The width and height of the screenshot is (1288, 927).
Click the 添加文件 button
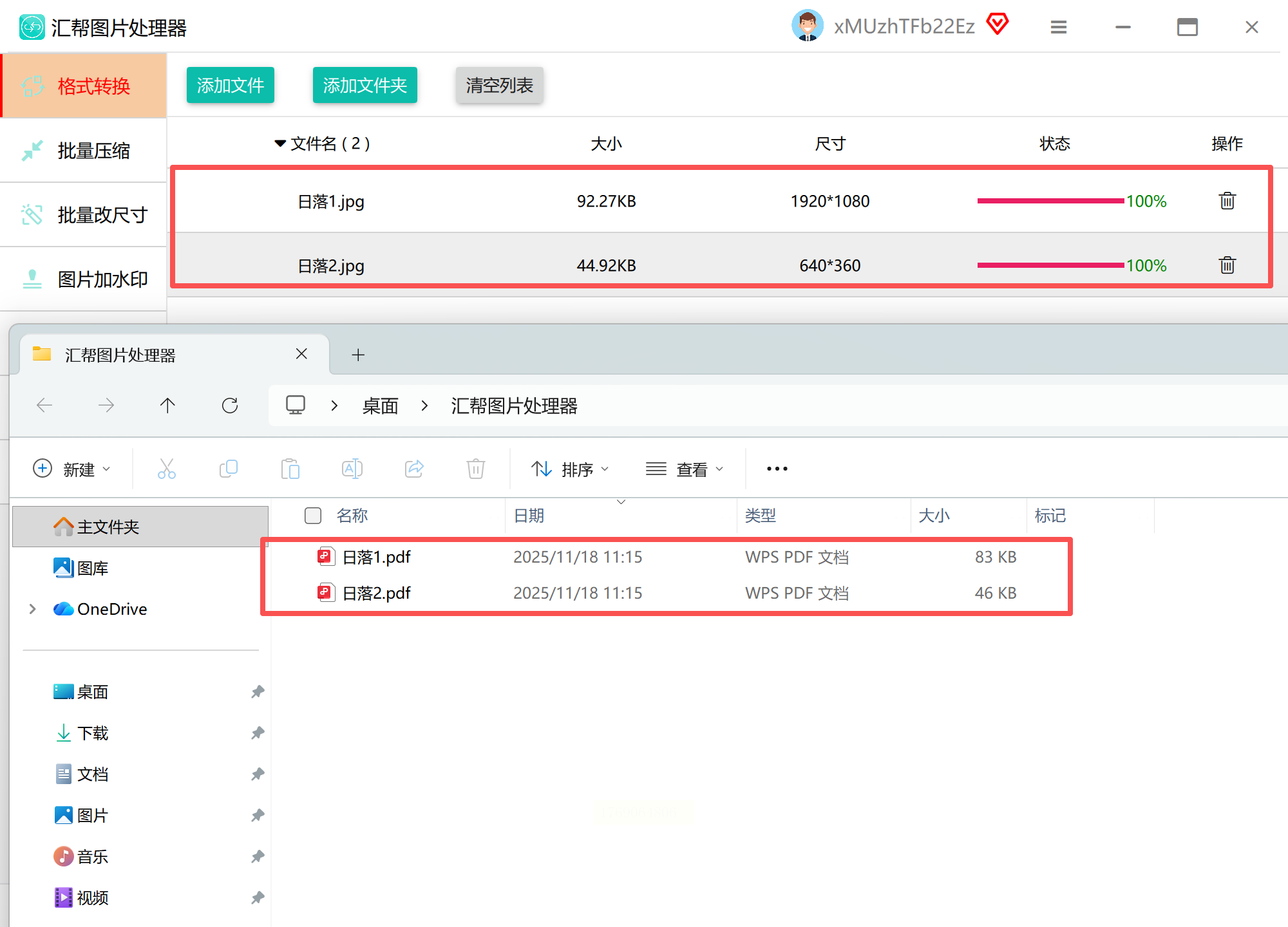(x=230, y=85)
